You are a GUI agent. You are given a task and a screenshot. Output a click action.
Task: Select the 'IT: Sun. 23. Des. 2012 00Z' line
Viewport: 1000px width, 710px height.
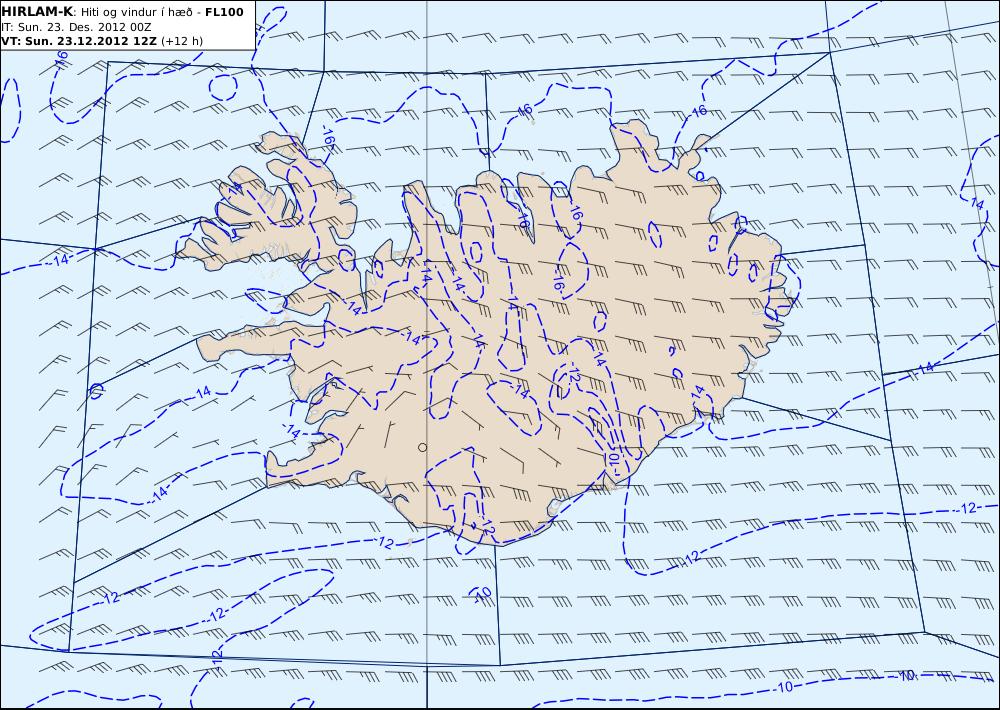click(76, 27)
